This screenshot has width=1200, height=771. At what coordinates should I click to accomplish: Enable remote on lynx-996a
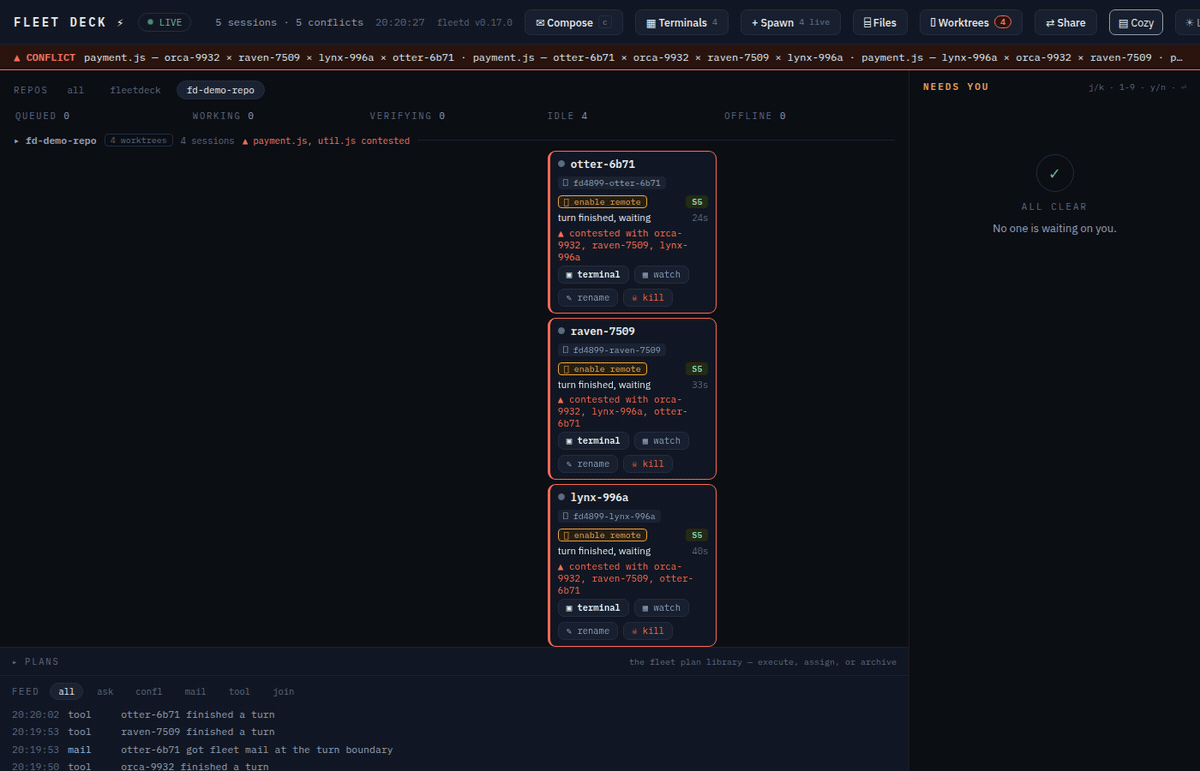pyautogui.click(x=602, y=535)
